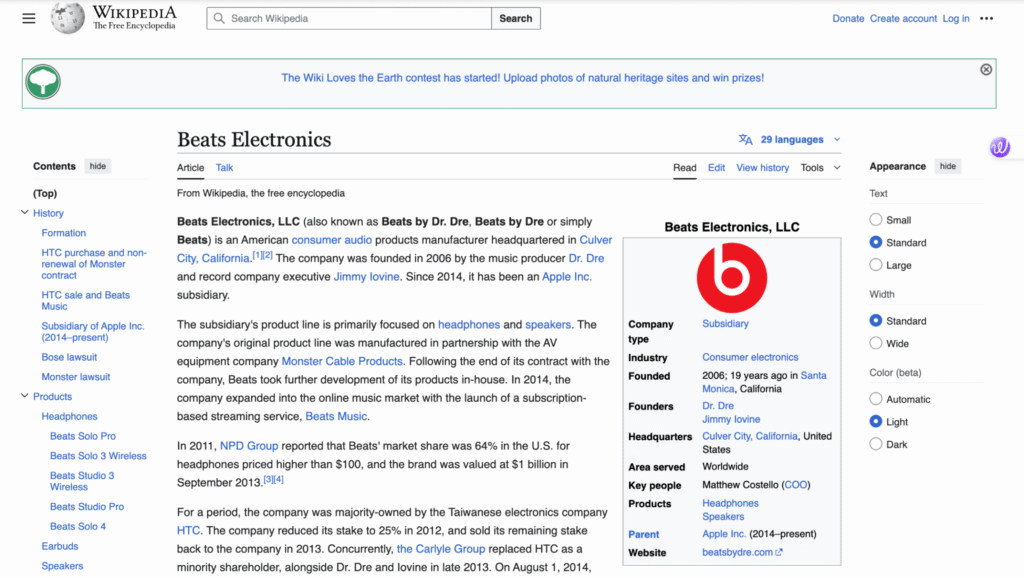Viewport: 1024px width, 578px height.
Task: Jump to Formation section
Action: (x=63, y=233)
